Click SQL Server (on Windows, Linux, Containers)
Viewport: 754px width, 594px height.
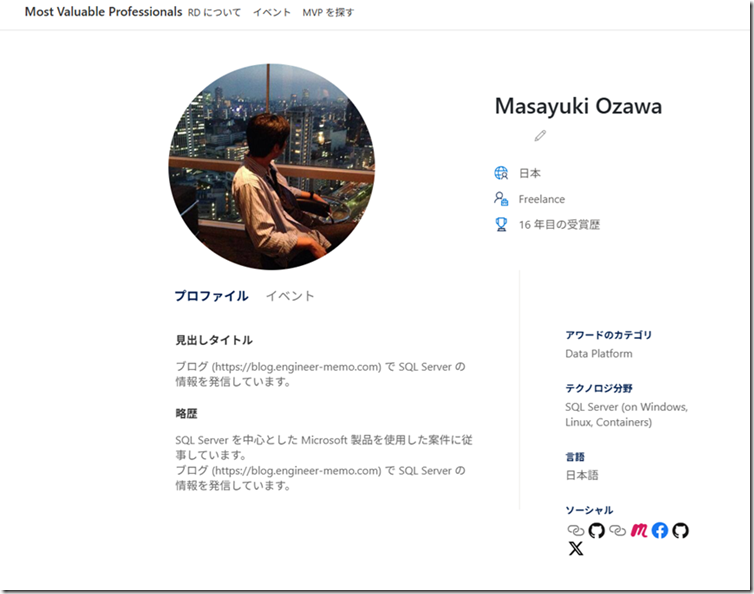click(627, 415)
